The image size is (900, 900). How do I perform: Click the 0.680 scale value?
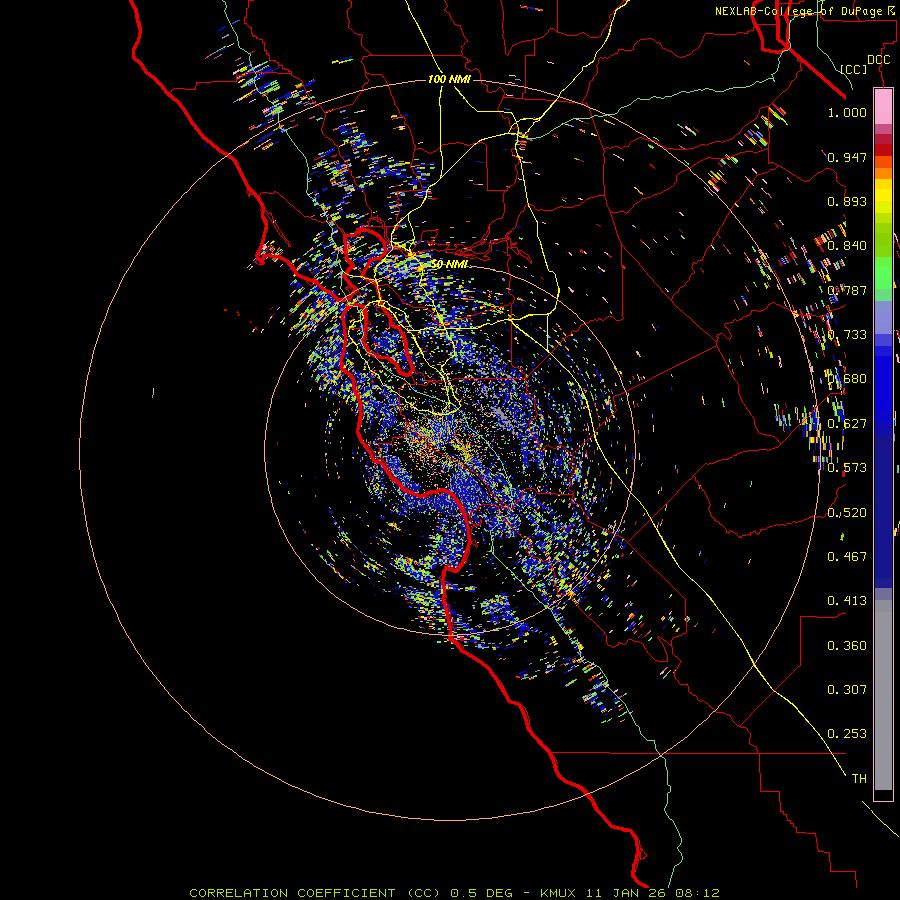[x=847, y=379]
